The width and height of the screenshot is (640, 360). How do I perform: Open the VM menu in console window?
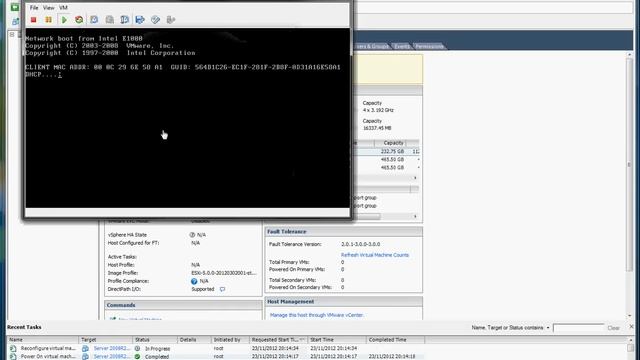coord(63,8)
